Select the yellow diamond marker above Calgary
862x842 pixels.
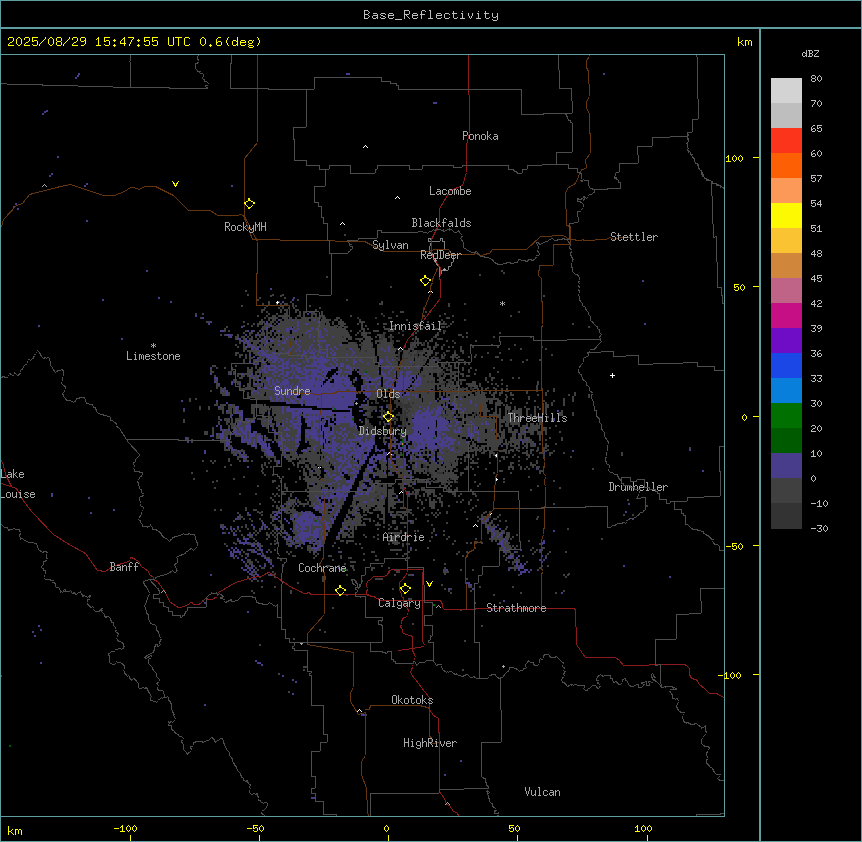[405, 589]
